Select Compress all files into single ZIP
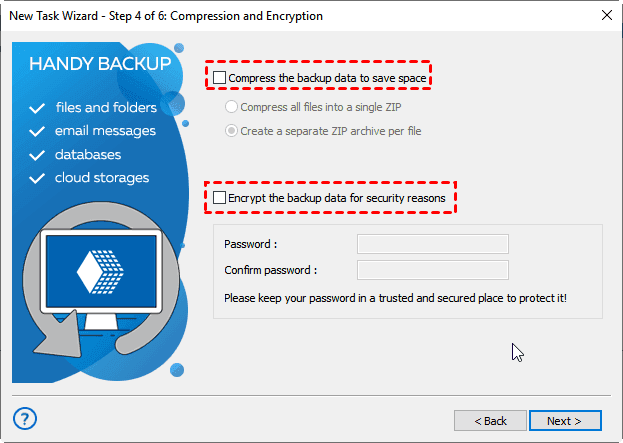623x443 pixels. (x=233, y=107)
